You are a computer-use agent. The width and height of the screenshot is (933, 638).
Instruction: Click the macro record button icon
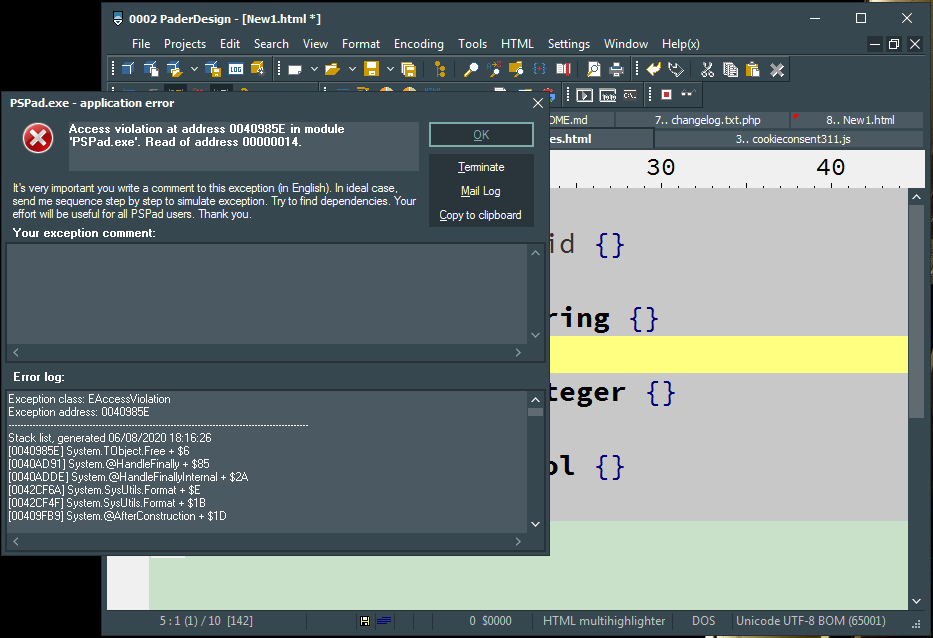666,95
